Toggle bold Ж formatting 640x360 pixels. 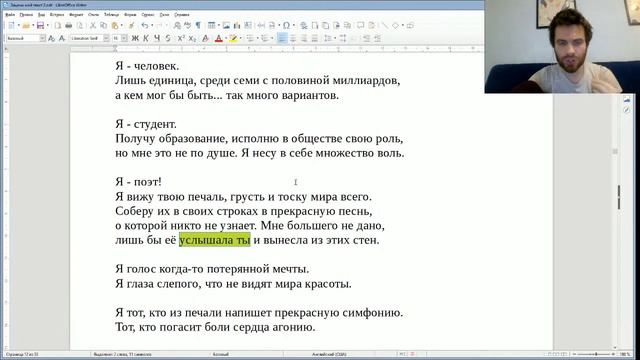tap(135, 38)
